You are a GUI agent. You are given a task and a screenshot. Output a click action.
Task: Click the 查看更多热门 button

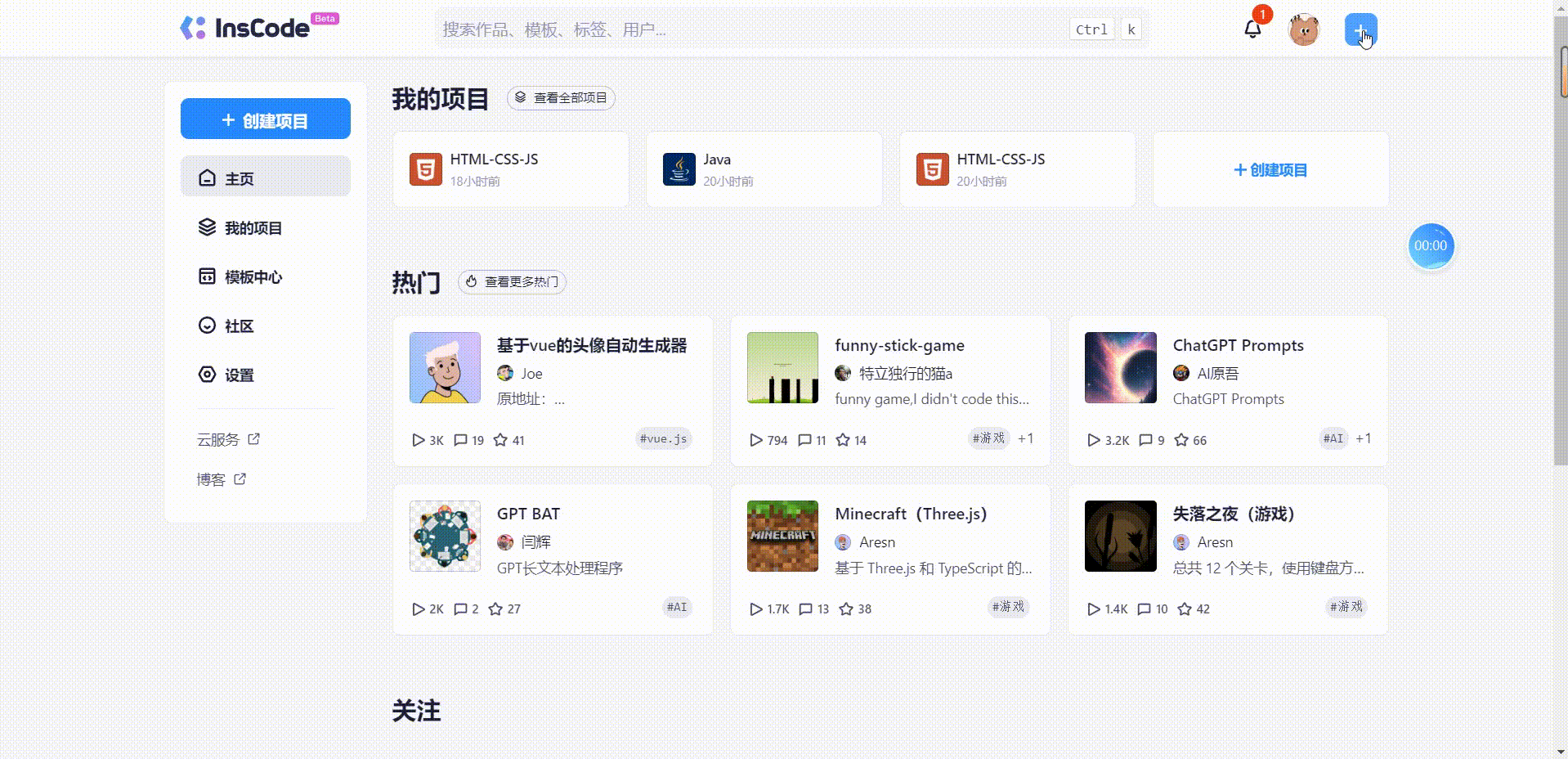pyautogui.click(x=512, y=281)
